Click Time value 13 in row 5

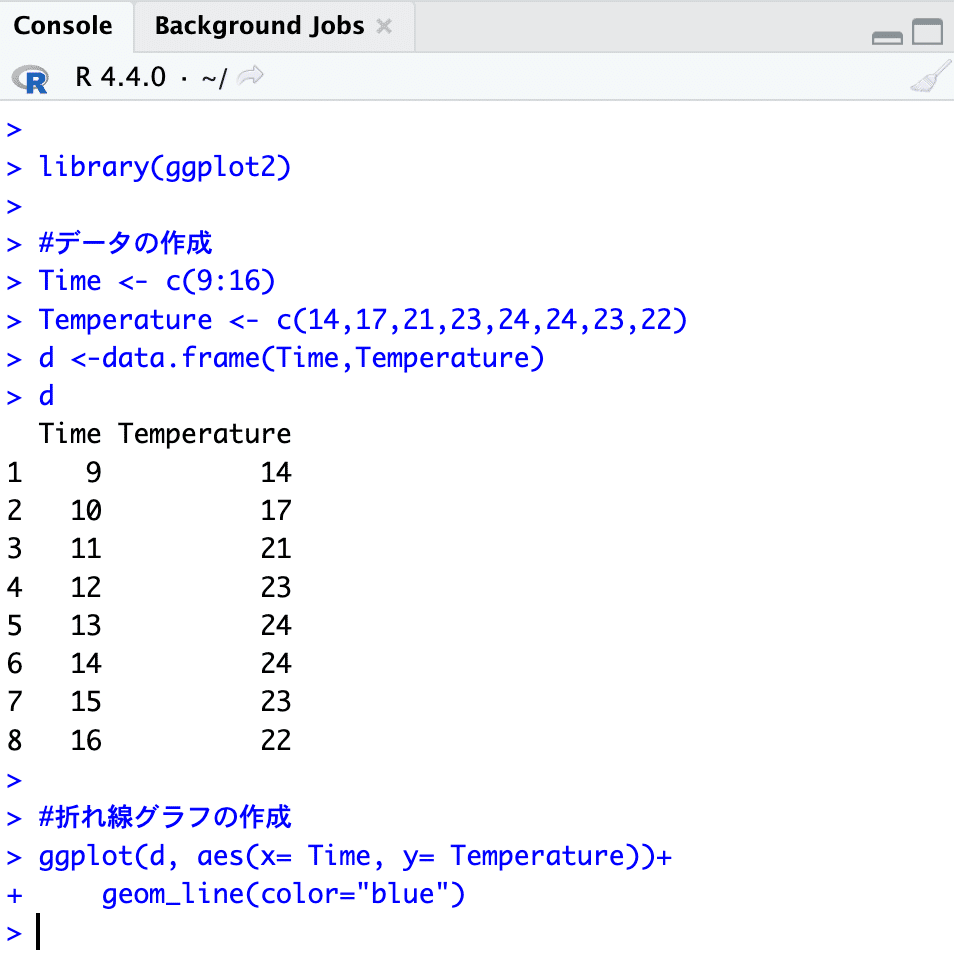click(x=86, y=625)
